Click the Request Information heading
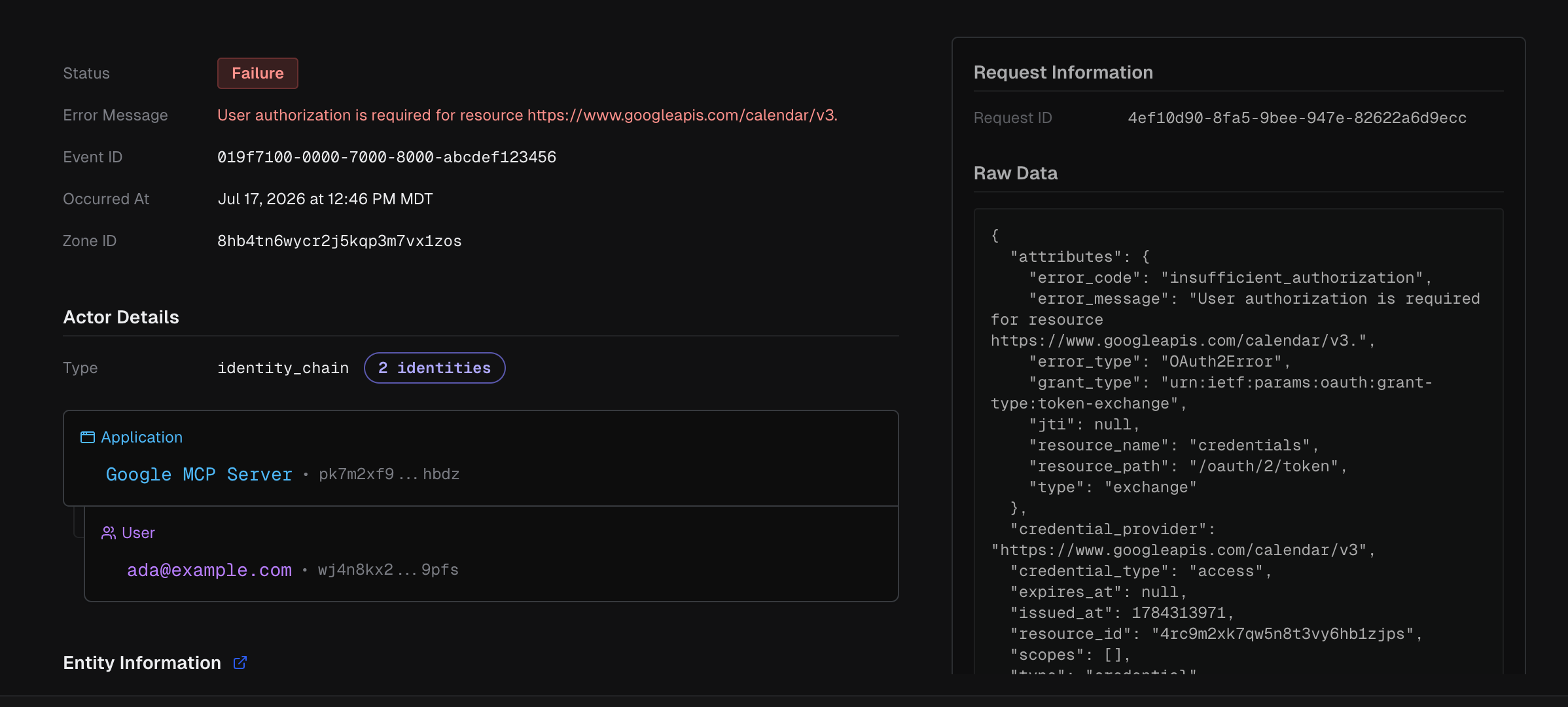This screenshot has height=707, width=1568. pos(1063,73)
